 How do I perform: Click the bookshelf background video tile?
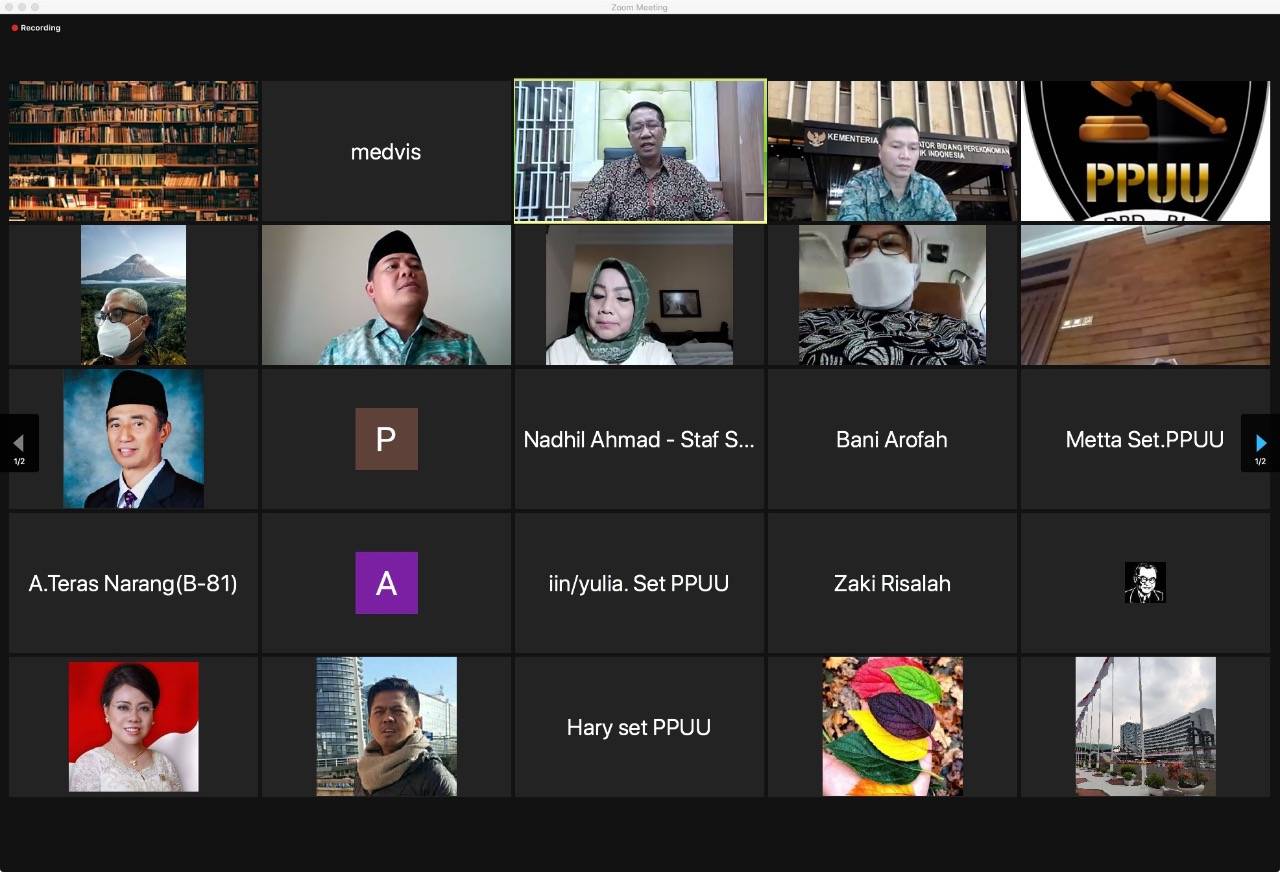[133, 151]
